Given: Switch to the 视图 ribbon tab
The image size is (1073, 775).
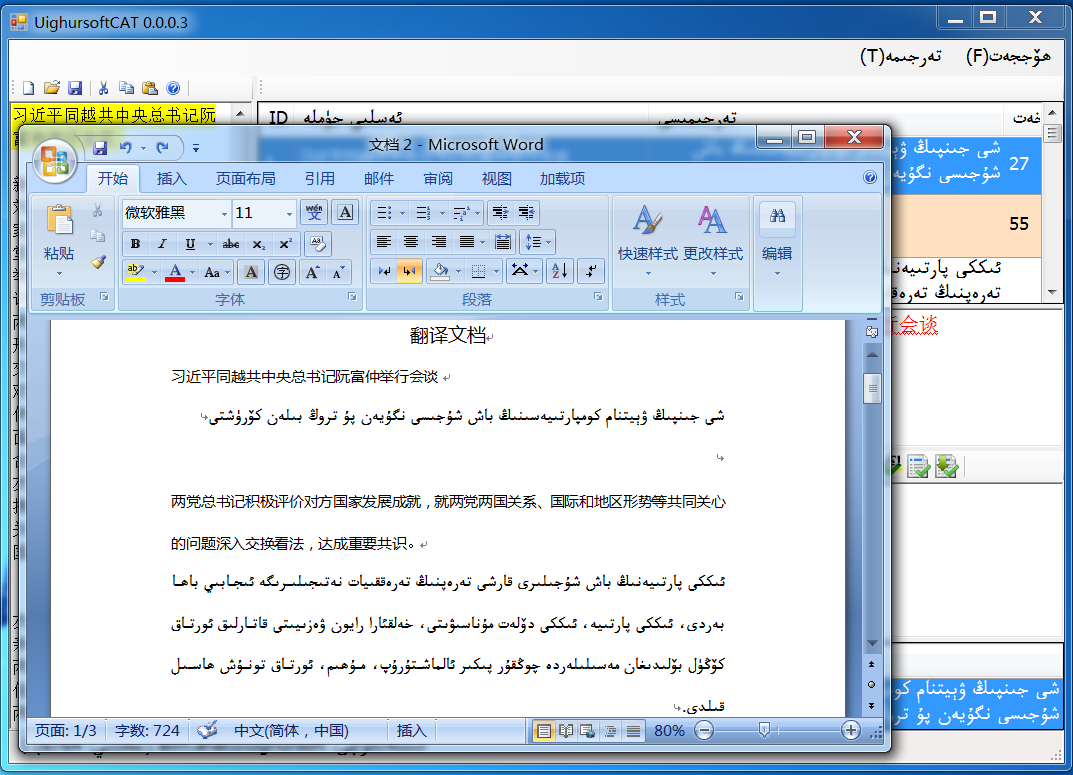Looking at the screenshot, I should [496, 179].
